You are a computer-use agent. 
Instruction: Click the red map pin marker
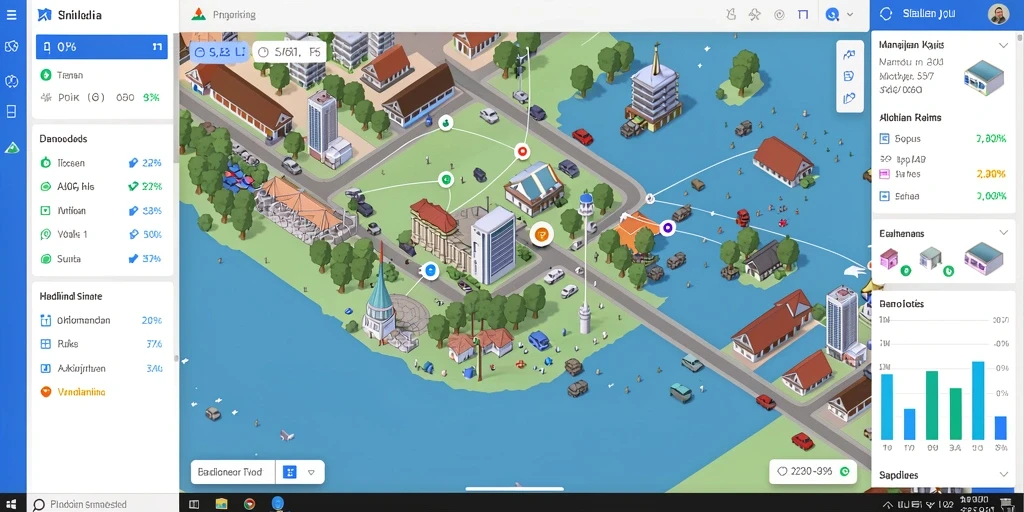pos(522,152)
